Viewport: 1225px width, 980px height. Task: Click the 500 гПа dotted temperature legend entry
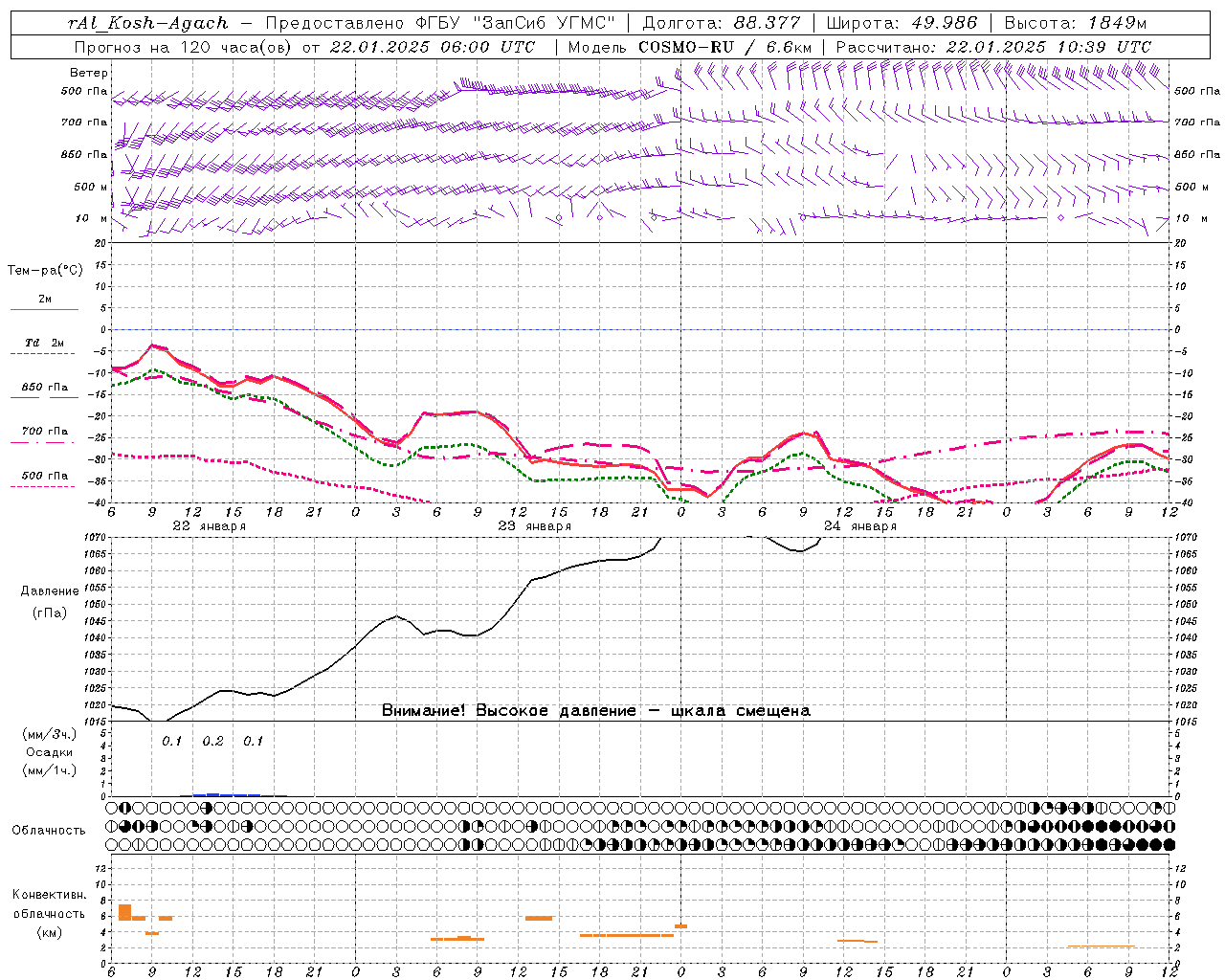coord(44,479)
